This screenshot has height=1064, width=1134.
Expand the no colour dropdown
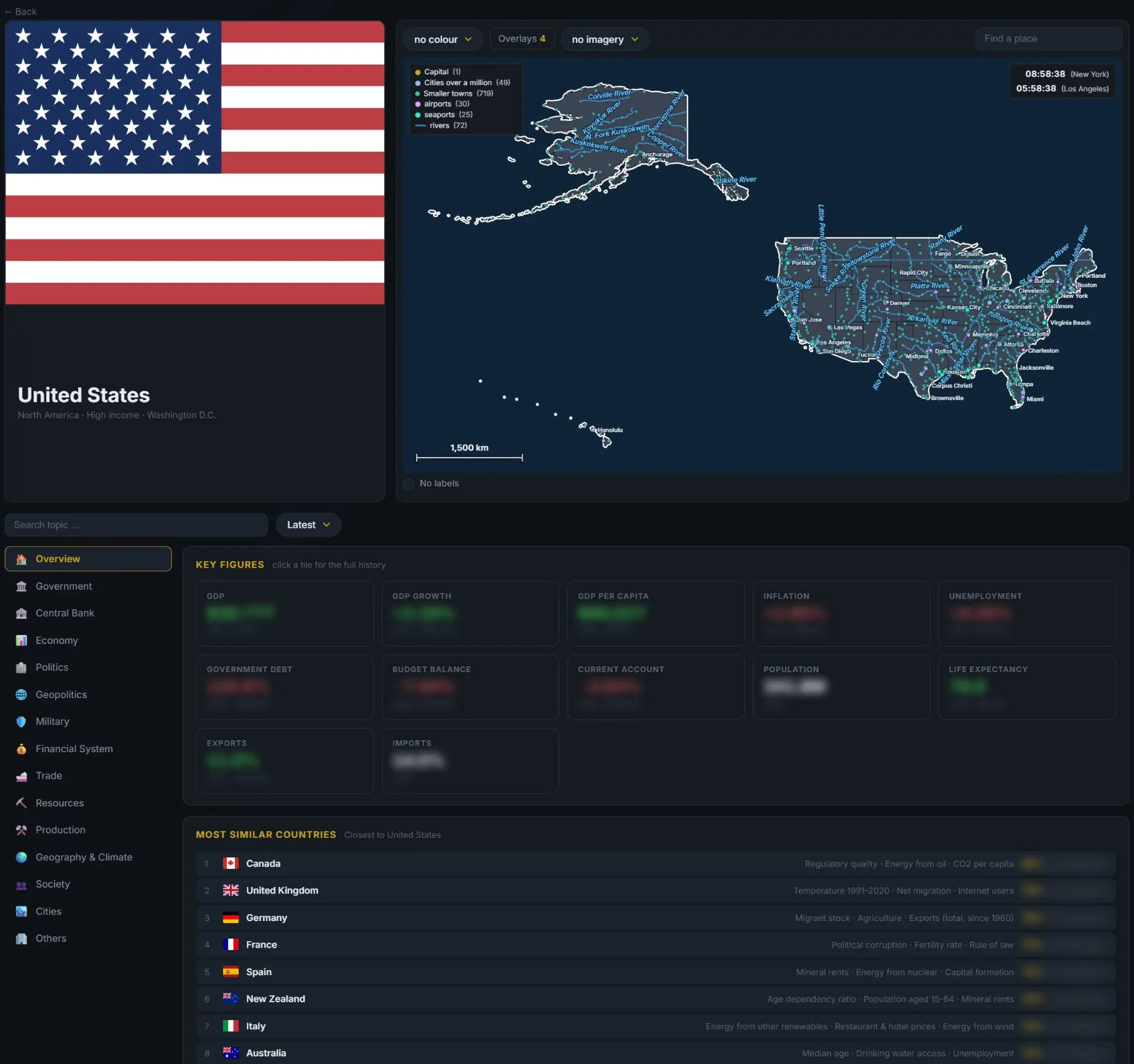(x=443, y=39)
